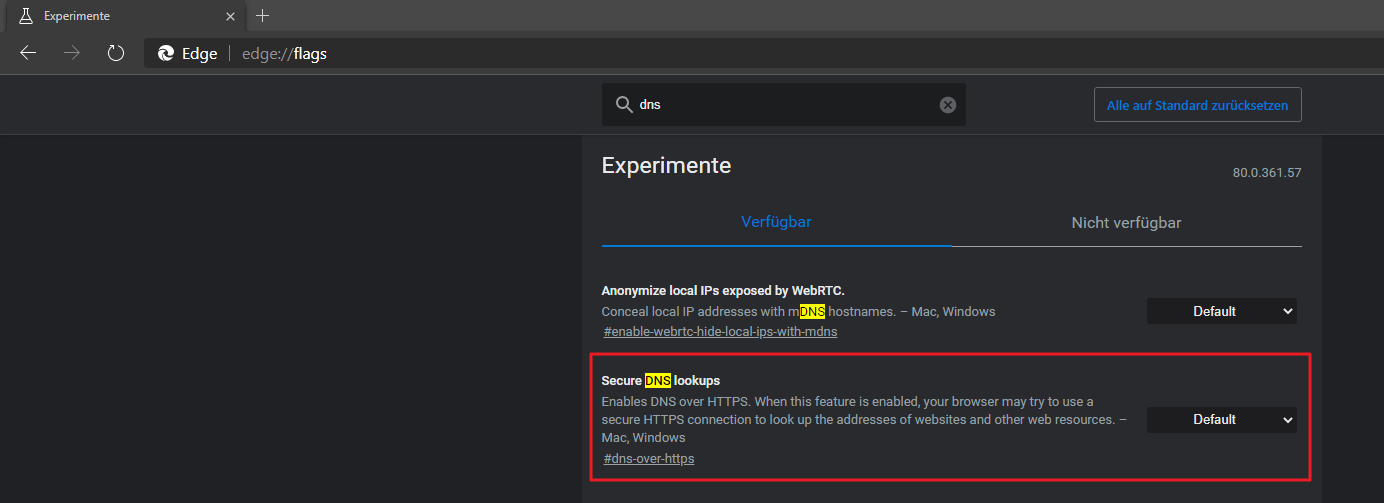Click the Anonymize local IPs exposed by WebRTC title
Screen dimensions: 1384x503
point(723,291)
